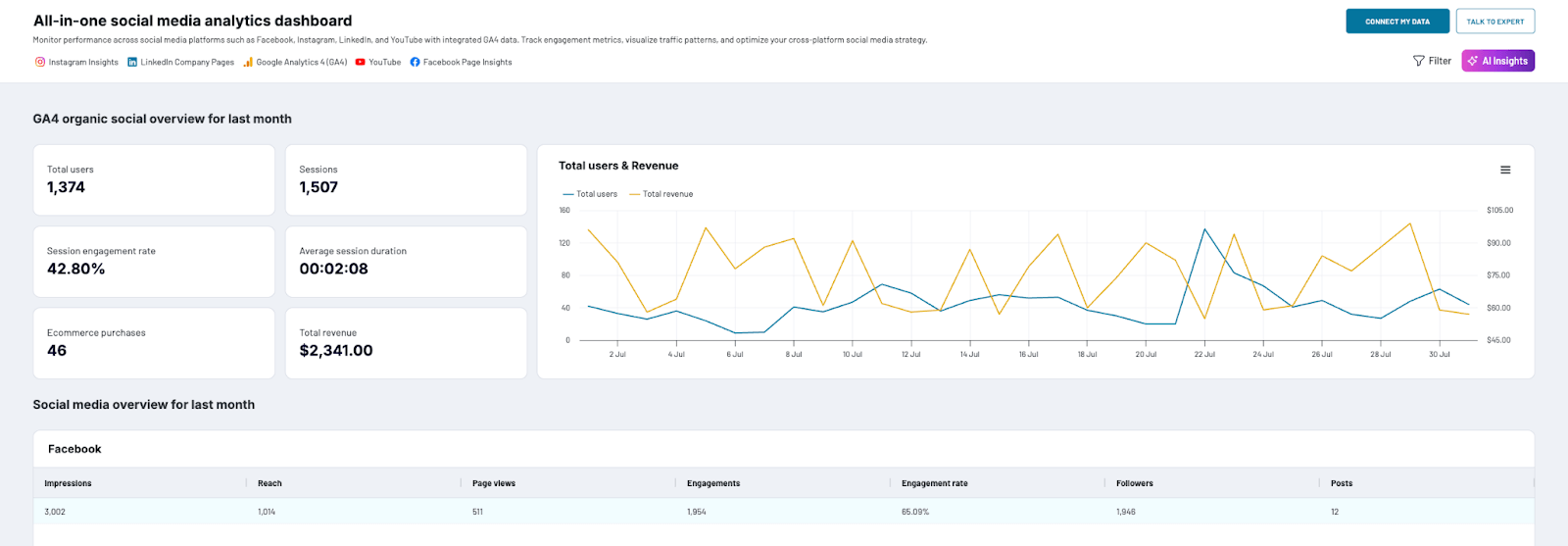1568x546 pixels.
Task: Click the funnel Filter icon
Action: [1418, 61]
